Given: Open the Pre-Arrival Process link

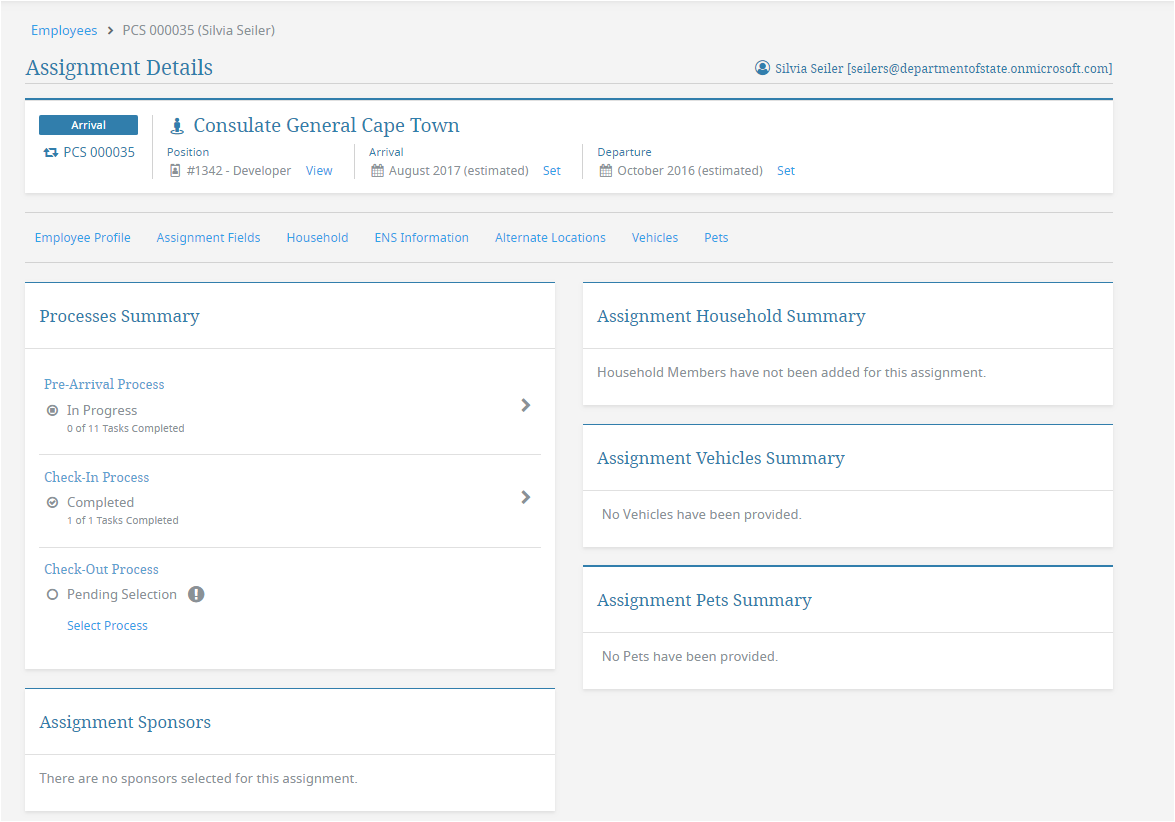Looking at the screenshot, I should click(x=104, y=384).
